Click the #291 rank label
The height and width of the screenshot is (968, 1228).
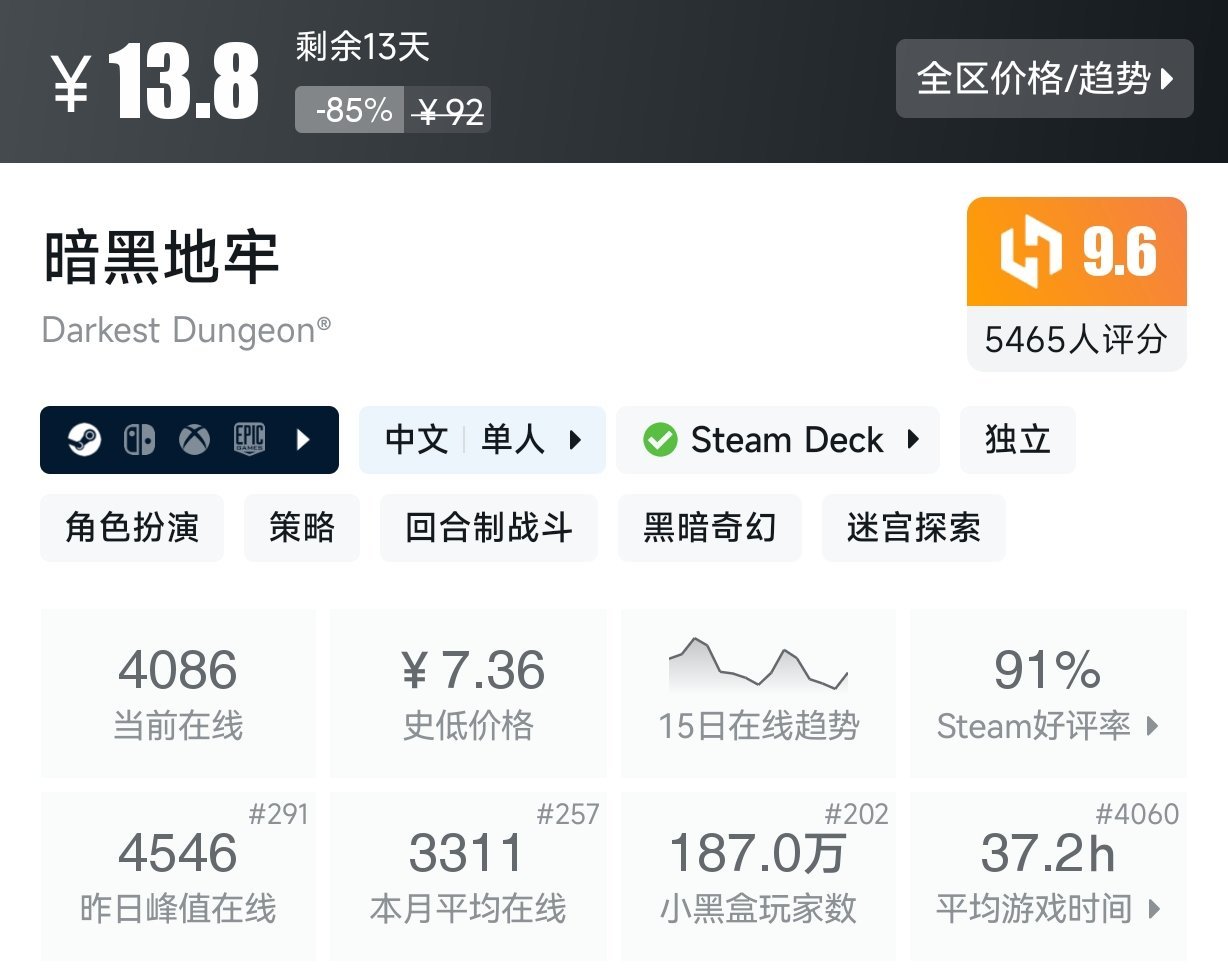(x=278, y=815)
